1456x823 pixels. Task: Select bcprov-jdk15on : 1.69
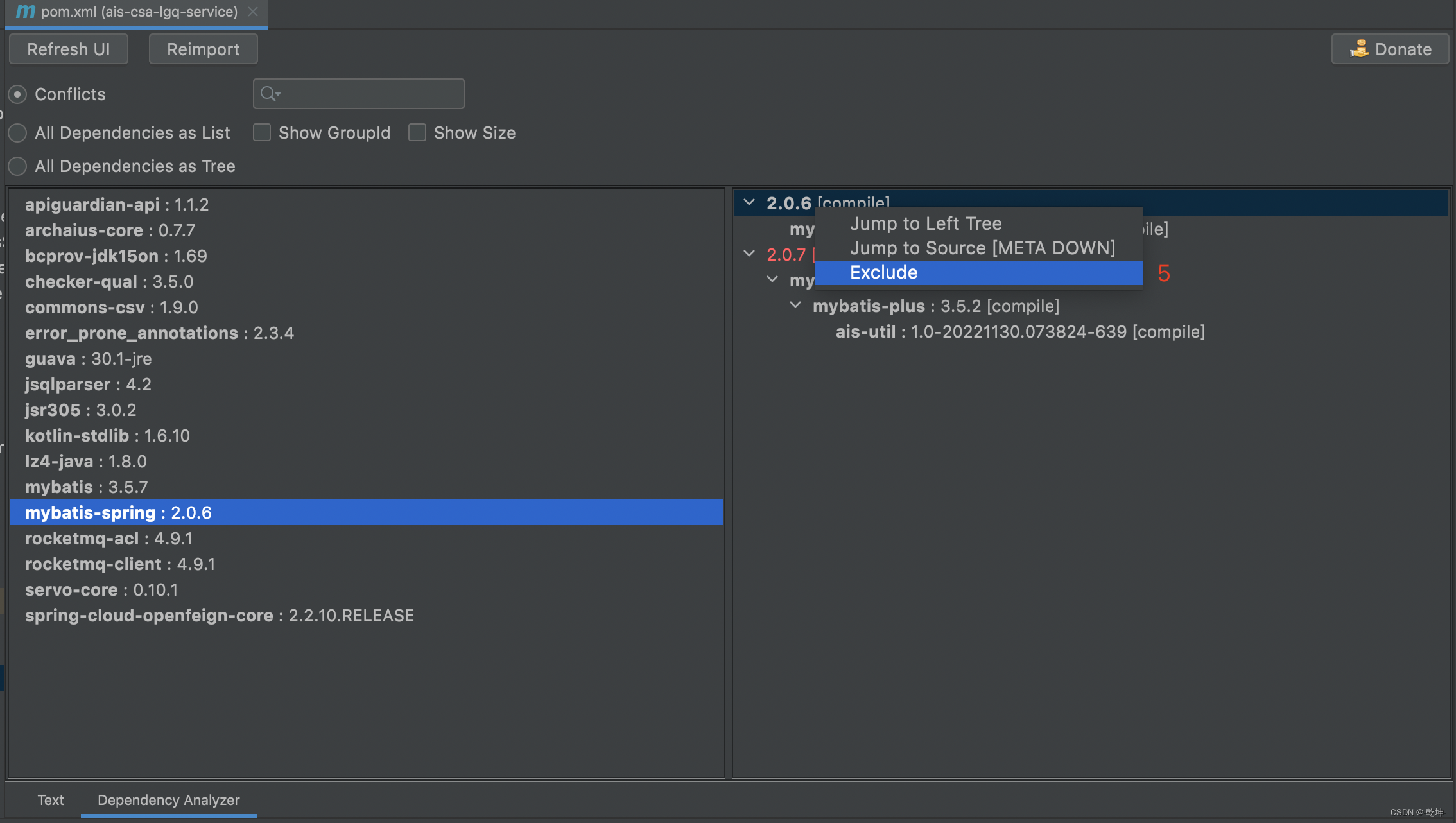pos(367,256)
